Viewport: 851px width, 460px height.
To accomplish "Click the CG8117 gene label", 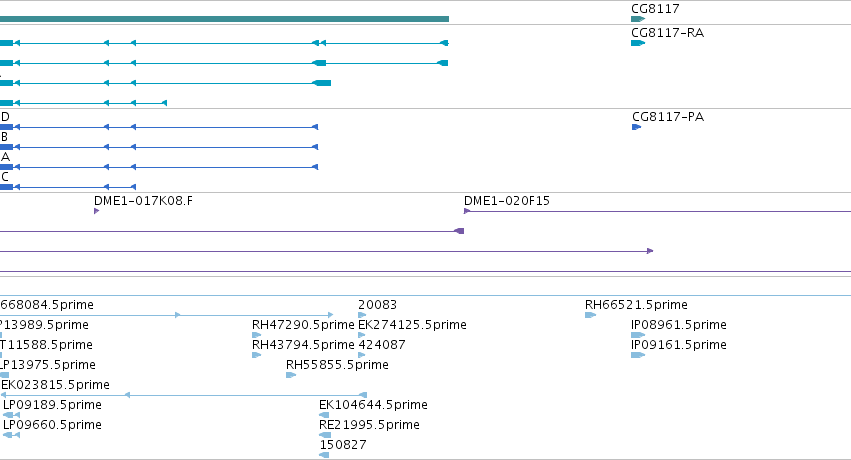I will 655,9.
